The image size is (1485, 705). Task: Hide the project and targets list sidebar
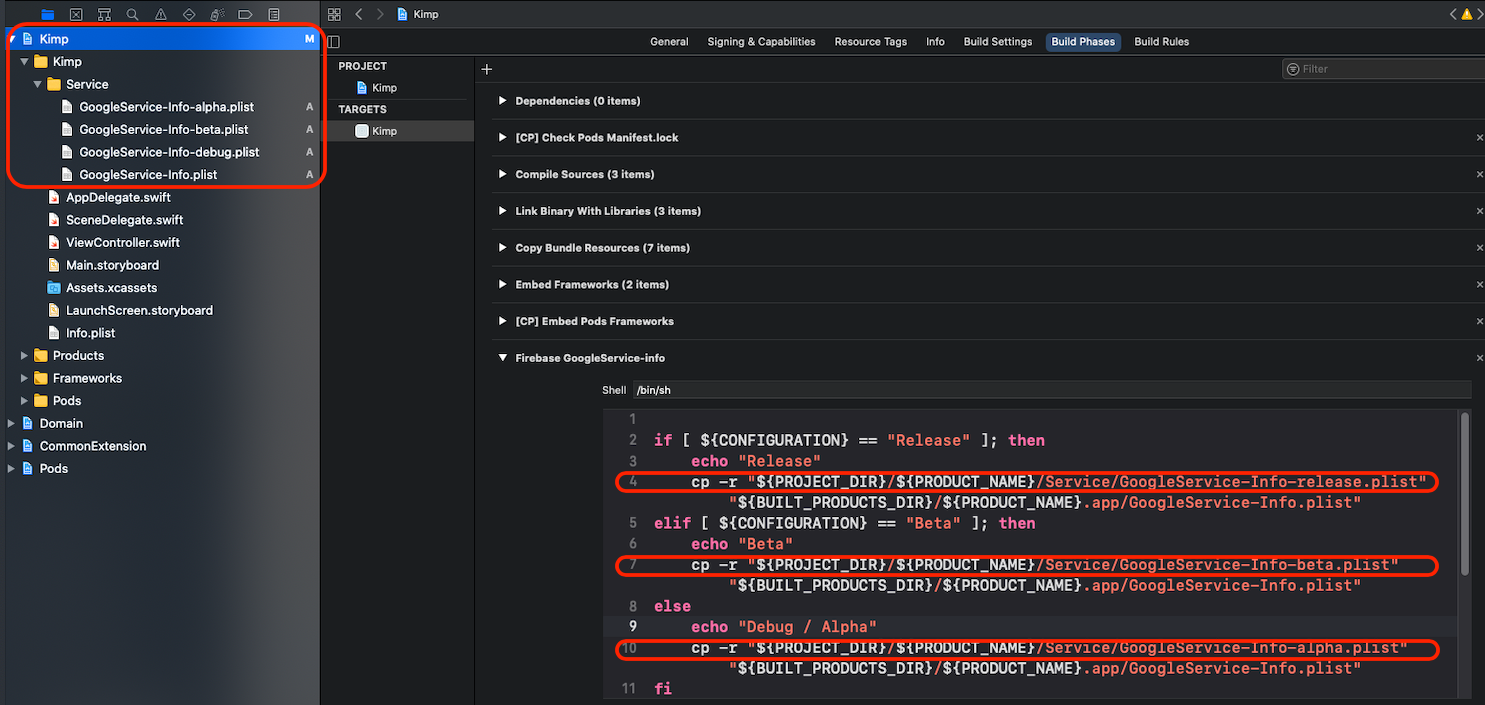pos(334,42)
